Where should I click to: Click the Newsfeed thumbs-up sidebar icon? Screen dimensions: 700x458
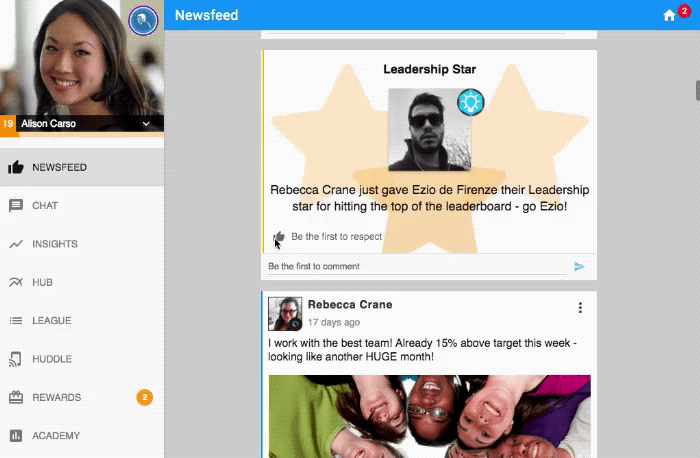click(16, 167)
